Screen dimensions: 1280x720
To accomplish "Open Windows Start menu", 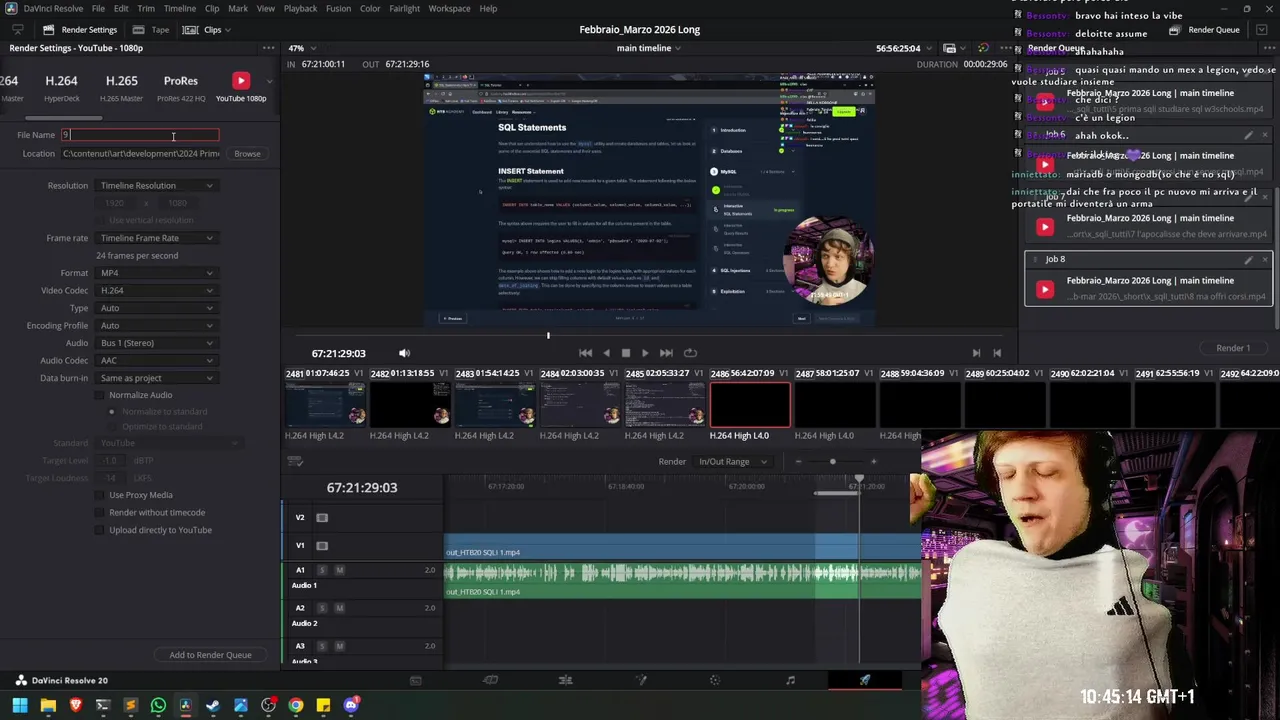I will pyautogui.click(x=20, y=705).
